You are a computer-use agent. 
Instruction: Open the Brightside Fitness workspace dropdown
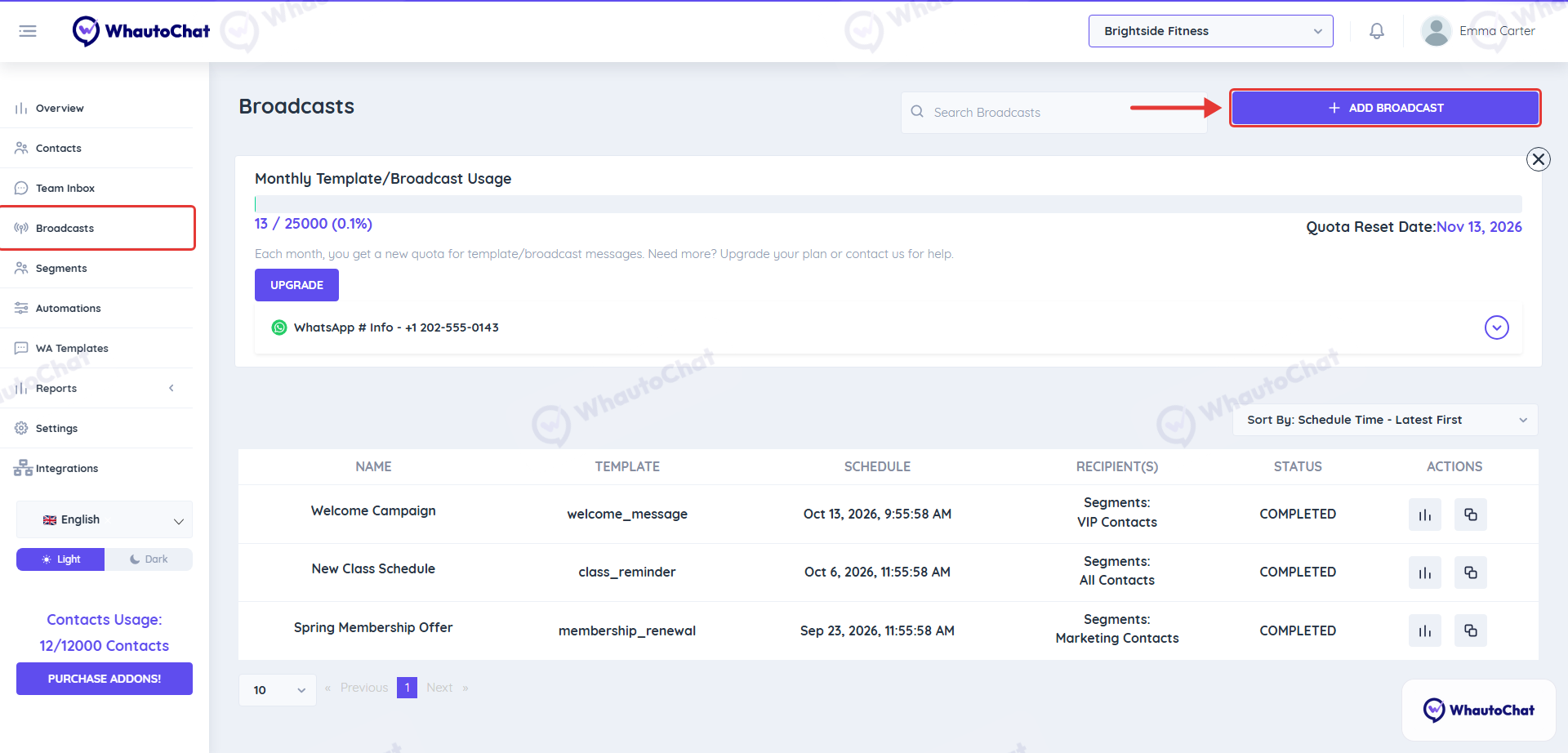coord(1210,31)
